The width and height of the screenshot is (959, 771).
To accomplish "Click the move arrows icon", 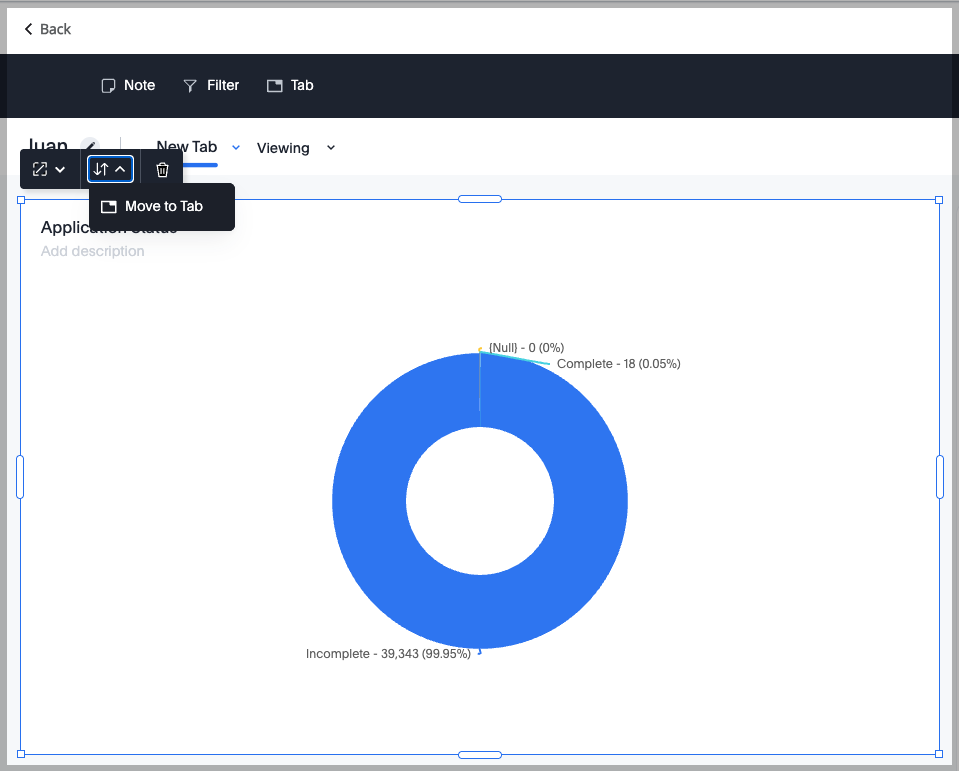I will pyautogui.click(x=100, y=170).
